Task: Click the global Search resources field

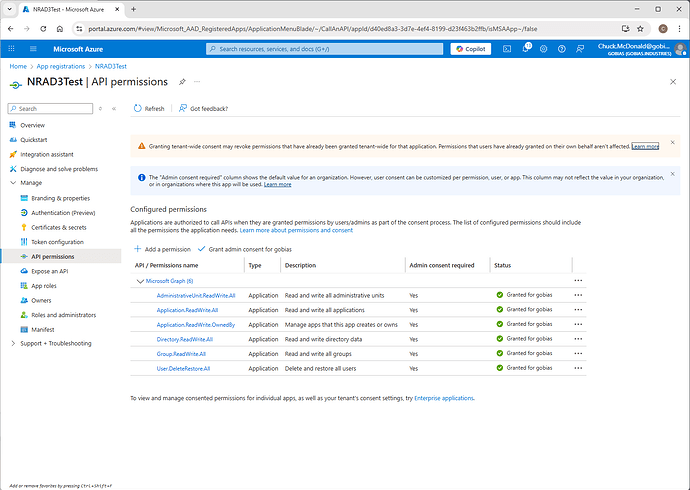Action: 325,49
